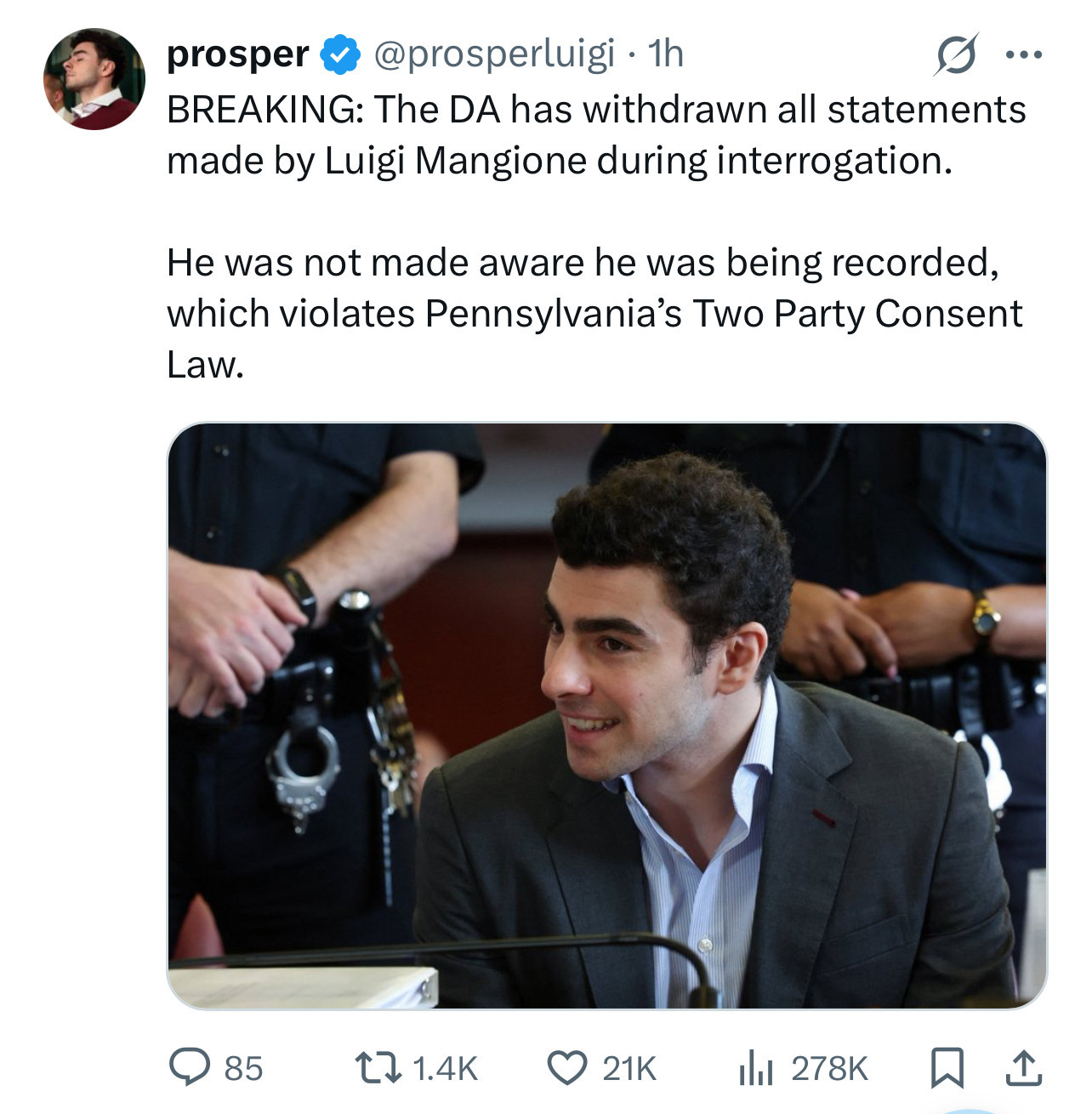Bookmark this post
Image resolution: width=1092 pixels, height=1114 pixels.
click(947, 1068)
